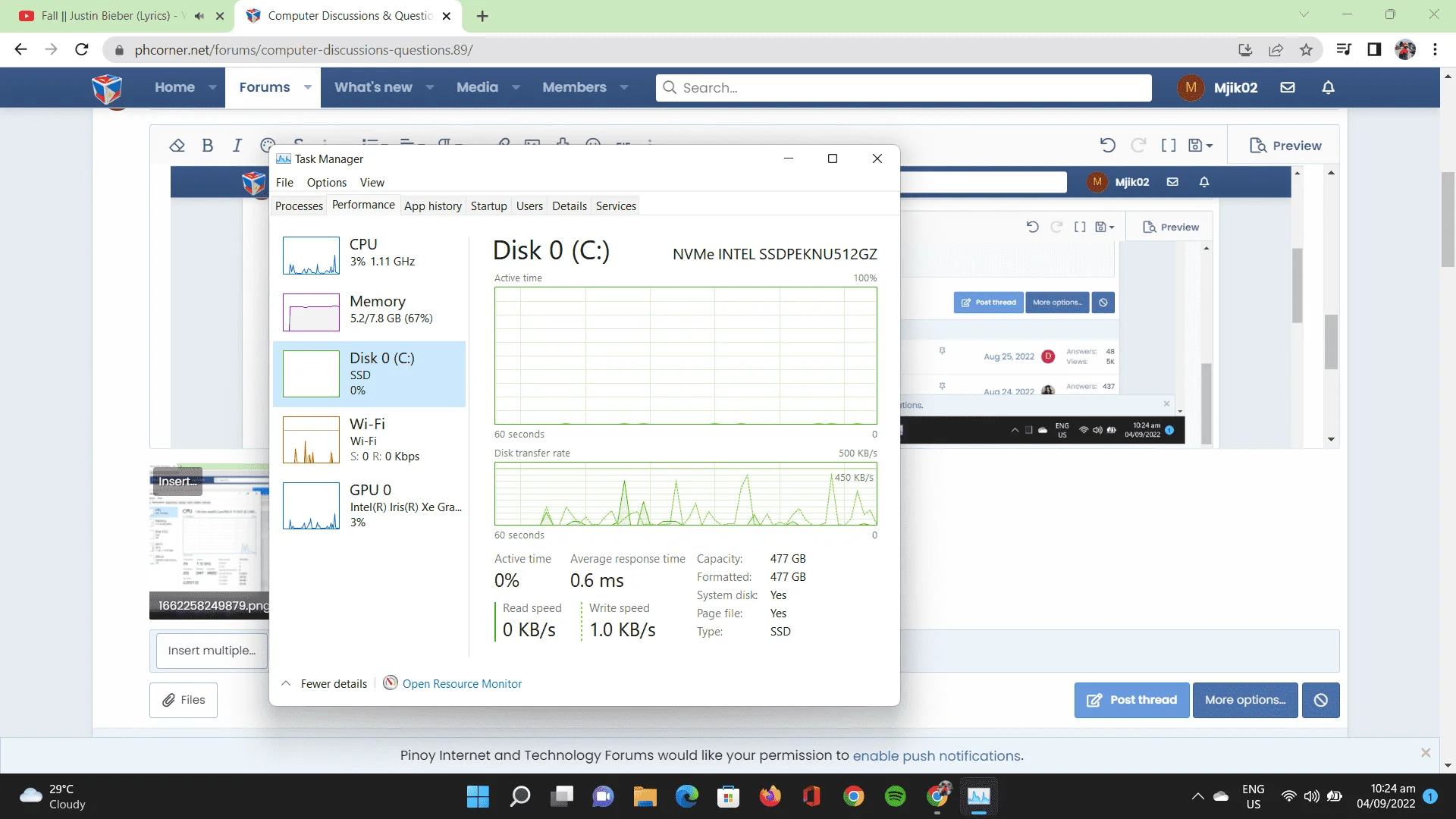Switch to the Services tab
The height and width of the screenshot is (819, 1456).
[616, 206]
